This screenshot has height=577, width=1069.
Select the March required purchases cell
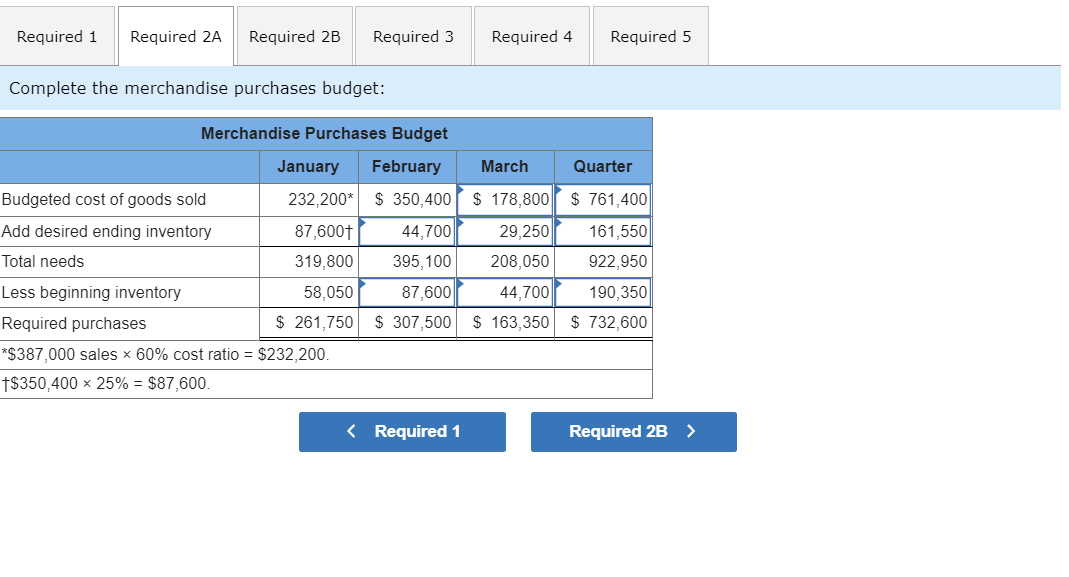tap(505, 322)
